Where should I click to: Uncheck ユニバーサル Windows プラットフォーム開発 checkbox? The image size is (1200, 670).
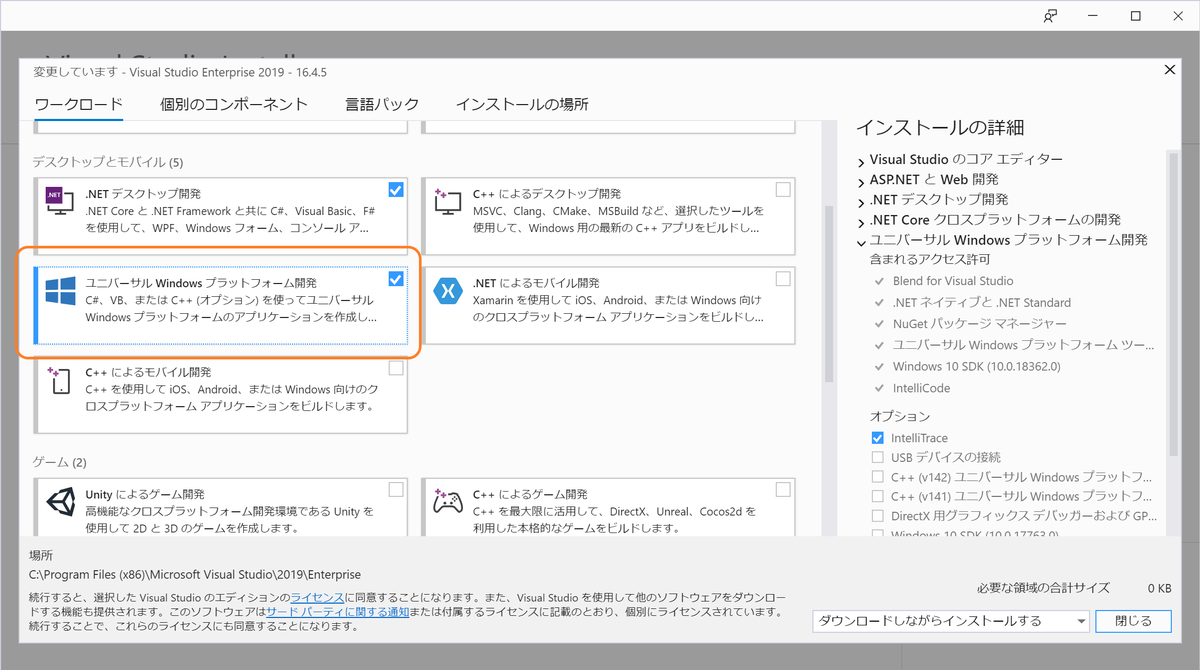pos(396,279)
